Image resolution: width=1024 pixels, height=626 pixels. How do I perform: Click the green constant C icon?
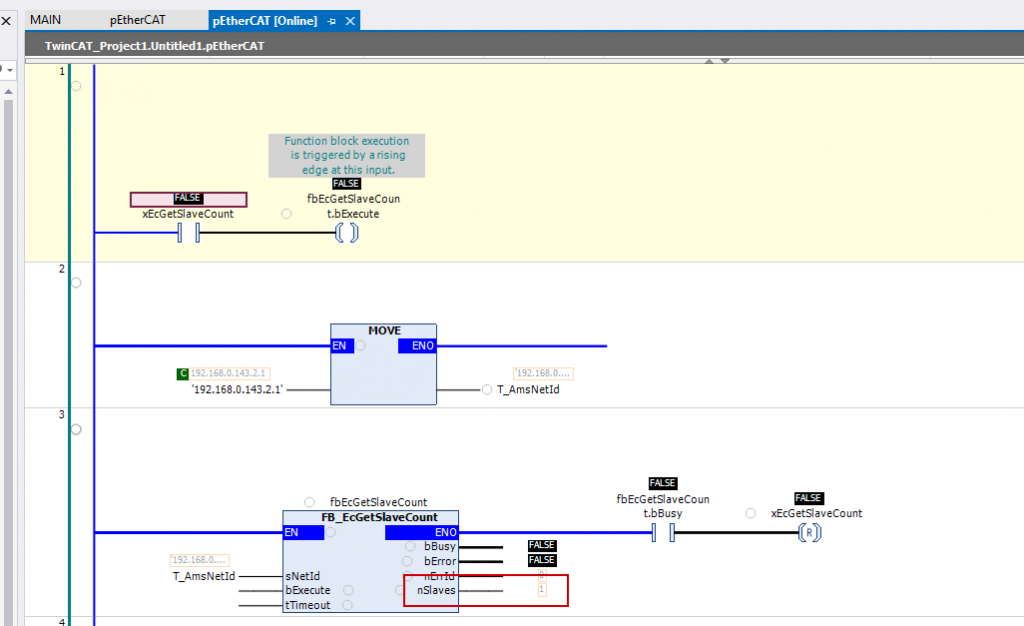[x=183, y=373]
